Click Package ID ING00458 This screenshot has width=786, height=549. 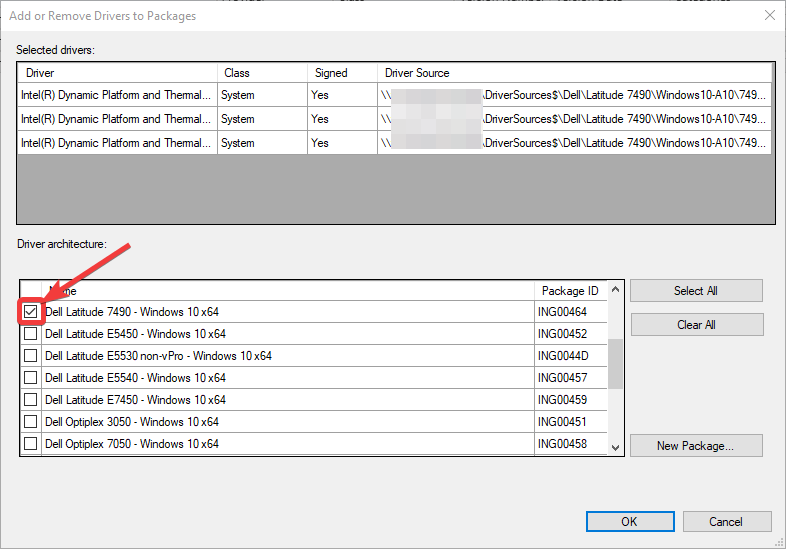562,444
